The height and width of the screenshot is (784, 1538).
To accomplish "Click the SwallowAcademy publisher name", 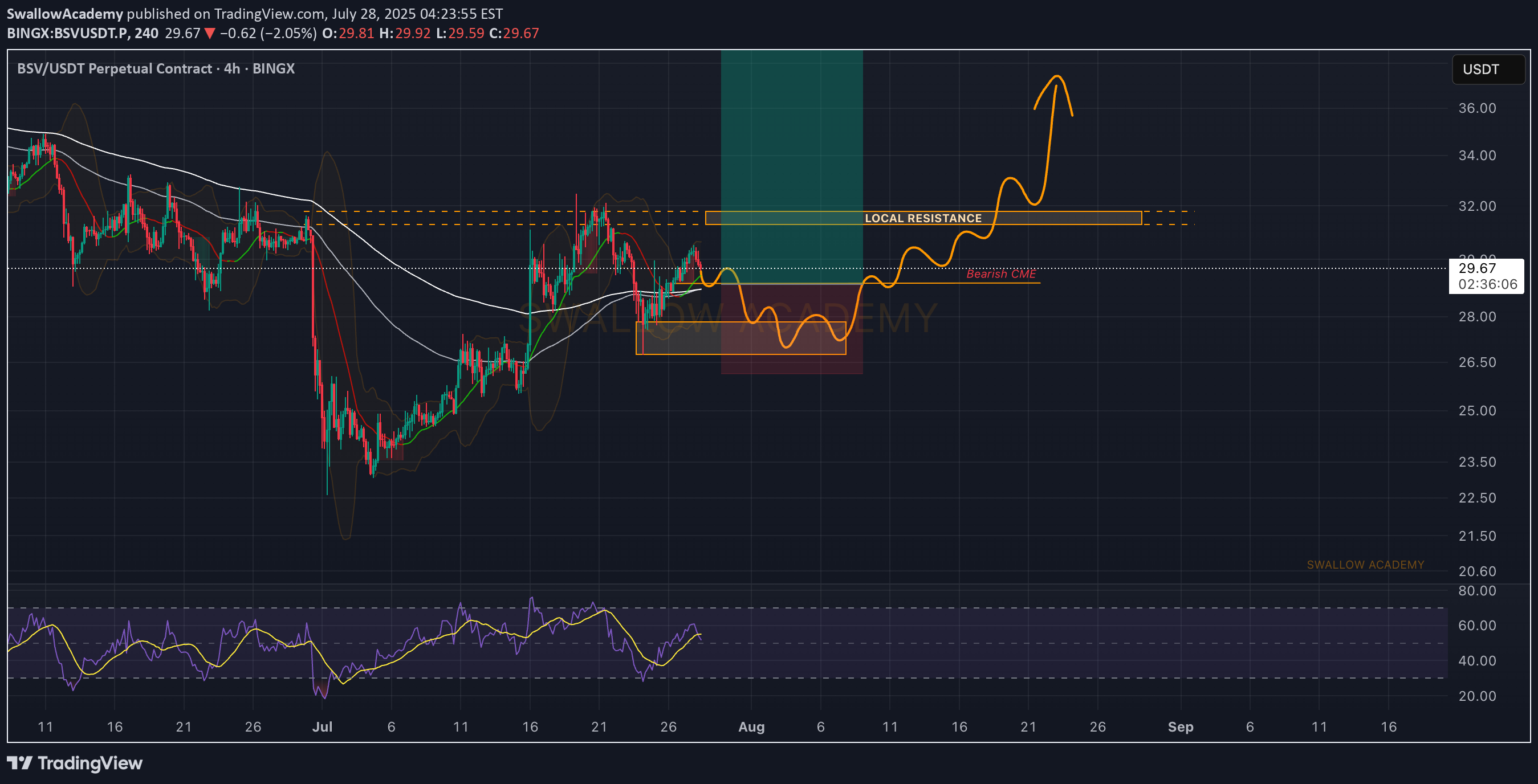I will (64, 13).
